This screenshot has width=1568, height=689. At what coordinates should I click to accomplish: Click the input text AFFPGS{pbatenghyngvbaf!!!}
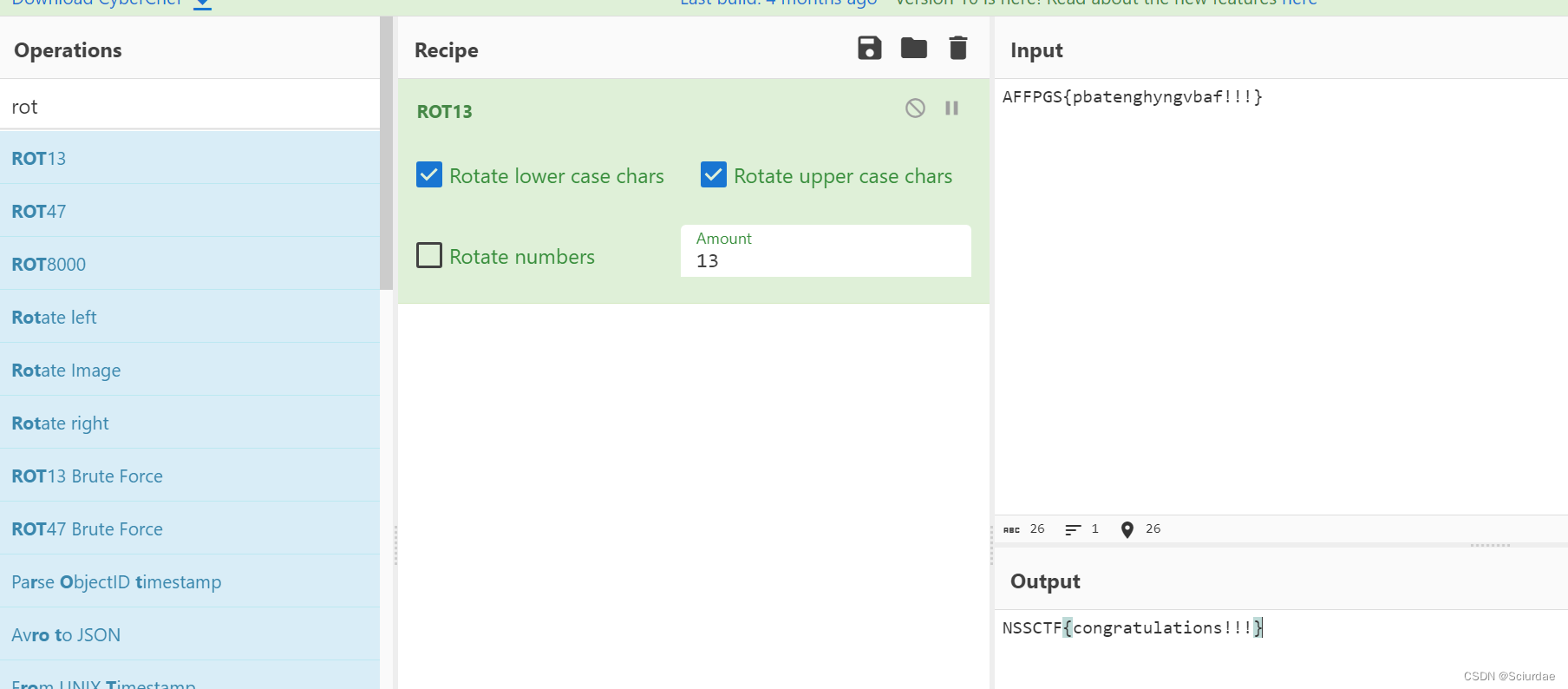click(x=1132, y=96)
